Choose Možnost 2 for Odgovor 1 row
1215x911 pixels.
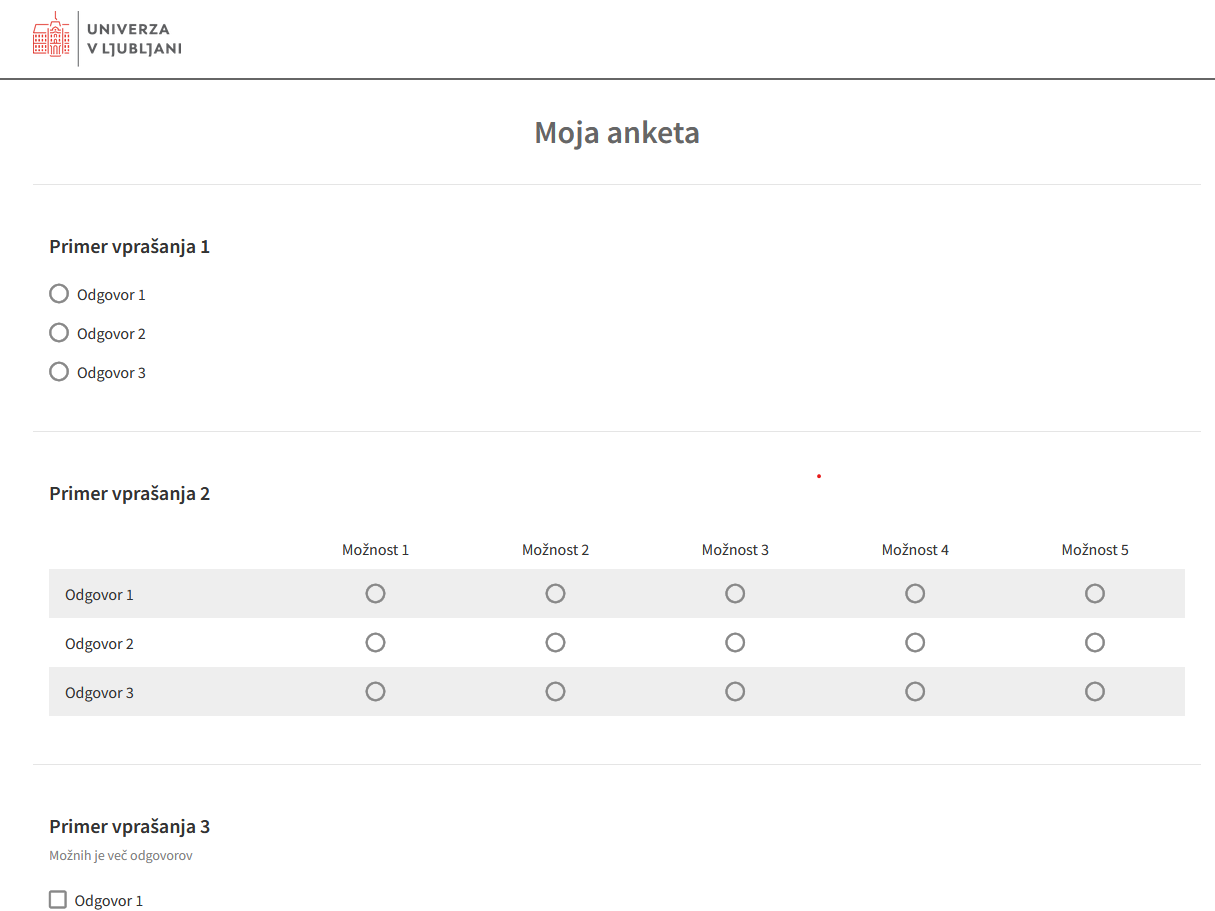(555, 594)
